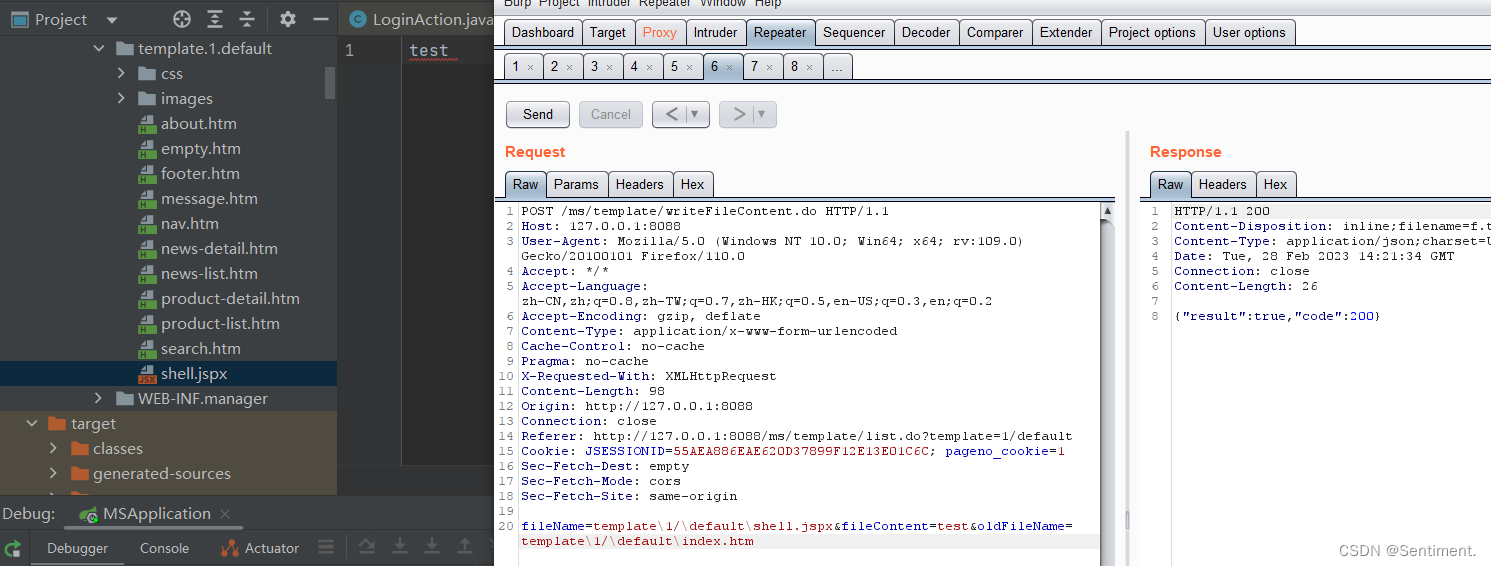This screenshot has width=1491, height=566.
Task: Switch to Burp Intruder tab
Action: [715, 32]
